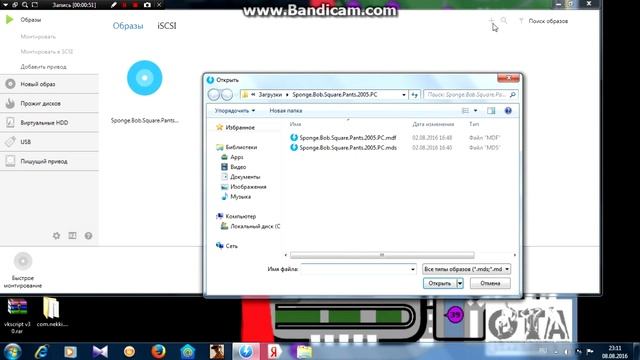The image size is (640, 360).
Task: Click Быстрое монтирование disc icon
Action: point(23,261)
